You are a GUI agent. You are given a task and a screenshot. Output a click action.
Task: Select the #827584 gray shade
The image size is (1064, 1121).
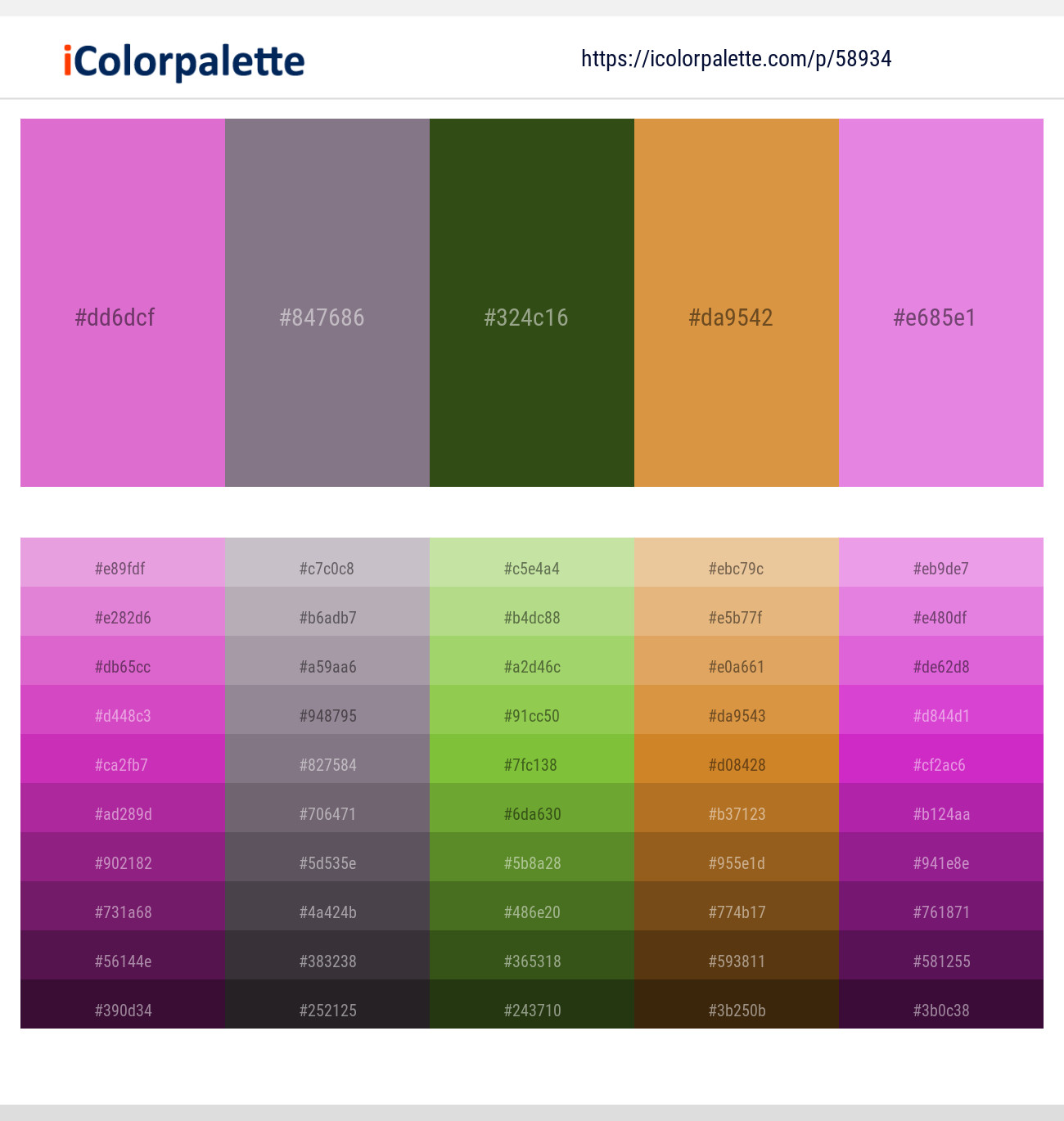pos(327,759)
